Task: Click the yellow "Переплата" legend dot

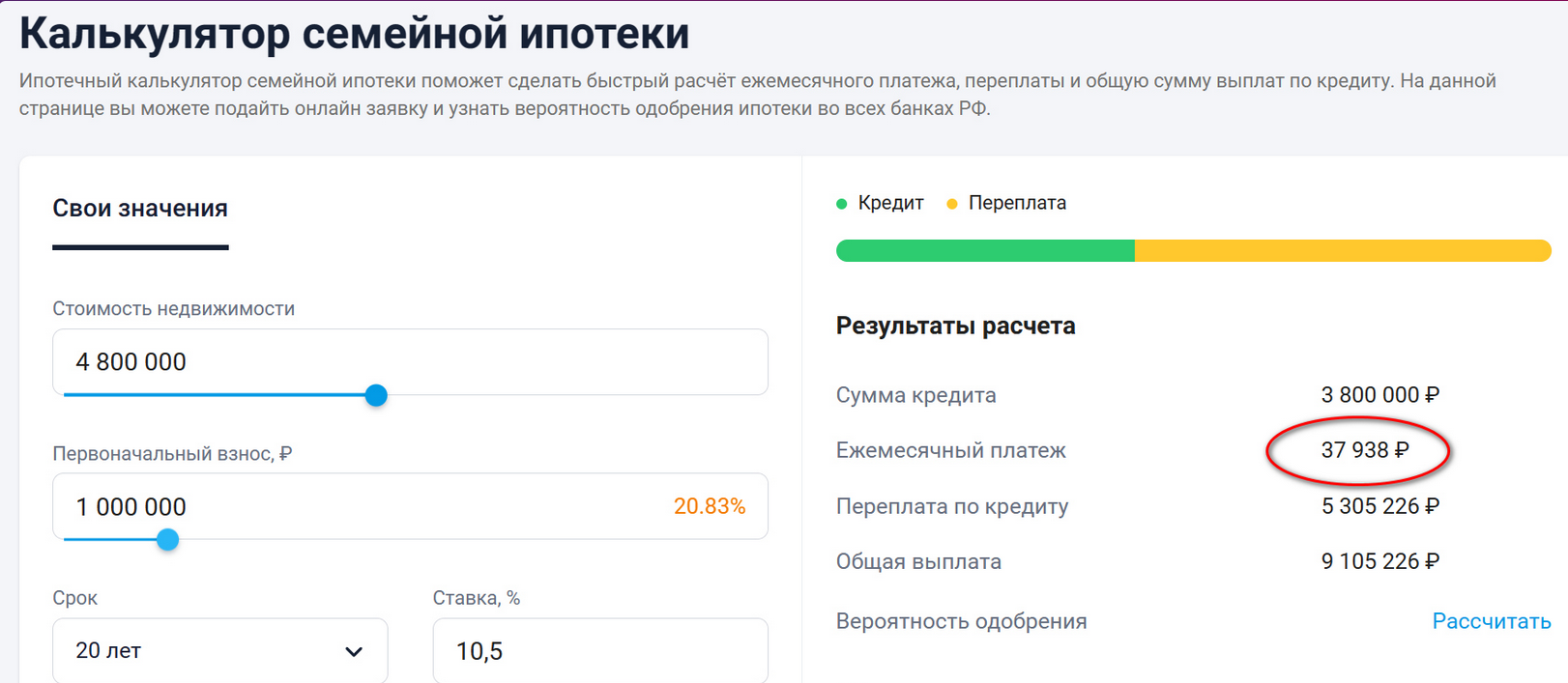Action: coord(953,203)
